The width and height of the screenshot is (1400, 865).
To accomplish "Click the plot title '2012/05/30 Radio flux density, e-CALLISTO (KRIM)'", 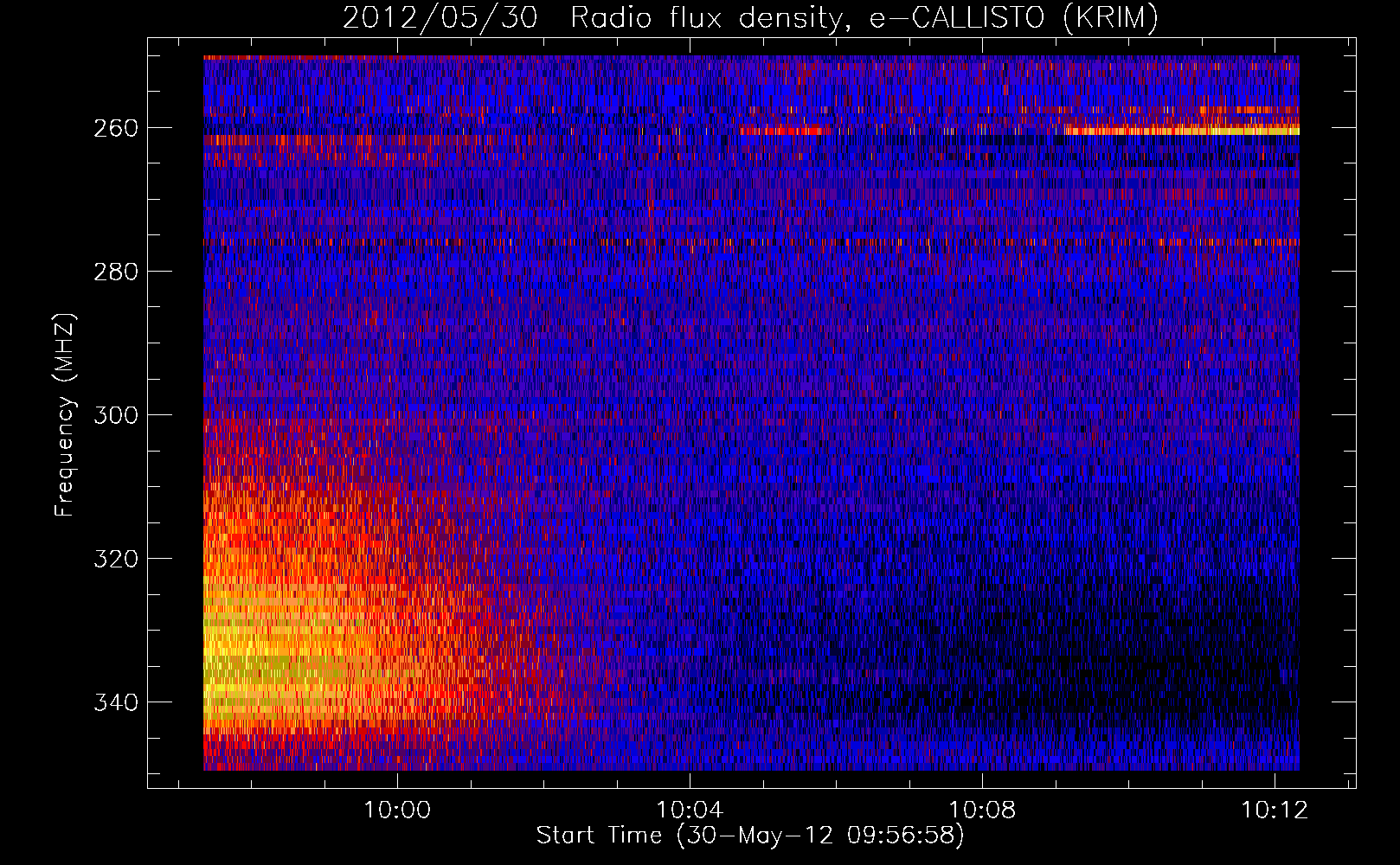I will pyautogui.click(x=749, y=17).
